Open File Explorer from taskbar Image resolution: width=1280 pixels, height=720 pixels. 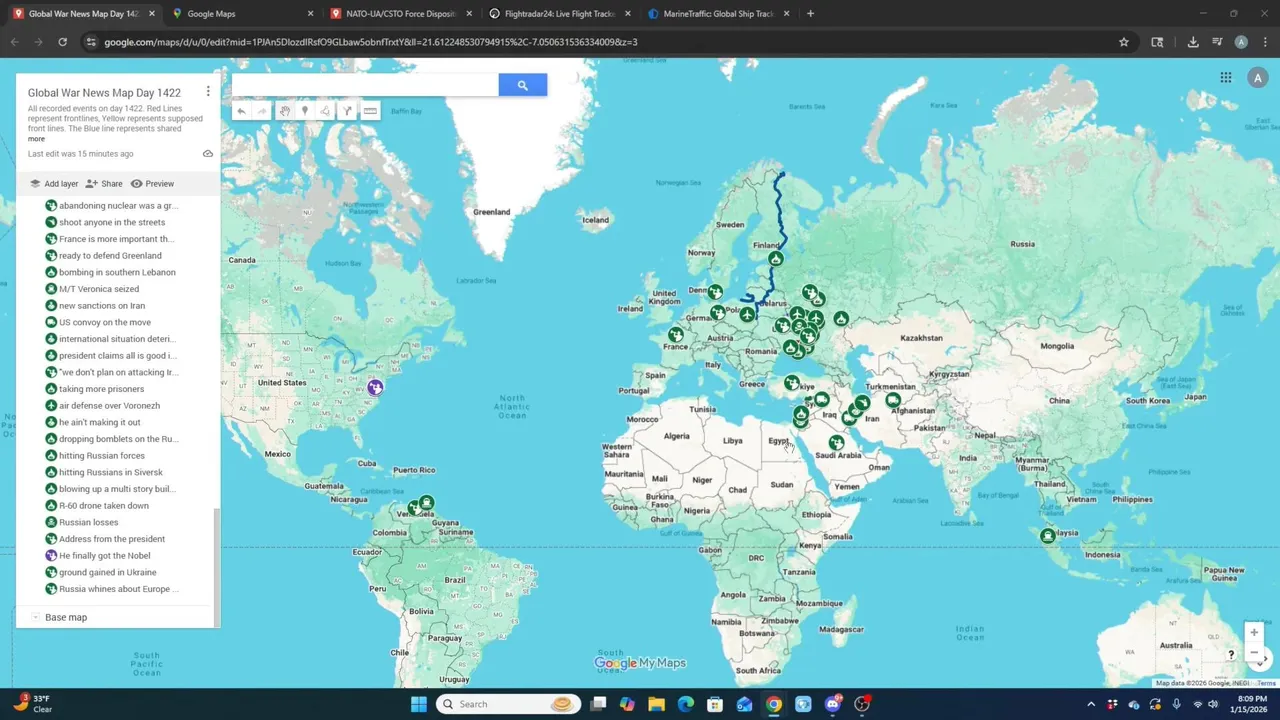click(x=656, y=704)
